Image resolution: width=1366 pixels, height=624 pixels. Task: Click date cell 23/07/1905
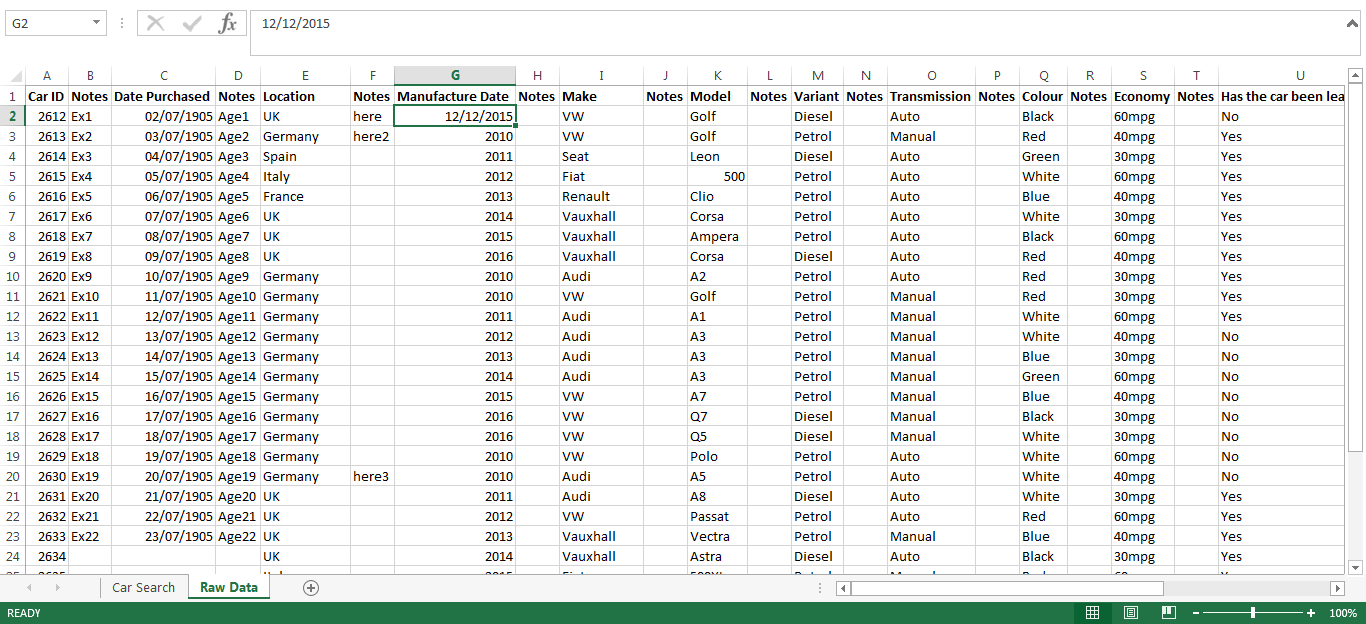(163, 536)
